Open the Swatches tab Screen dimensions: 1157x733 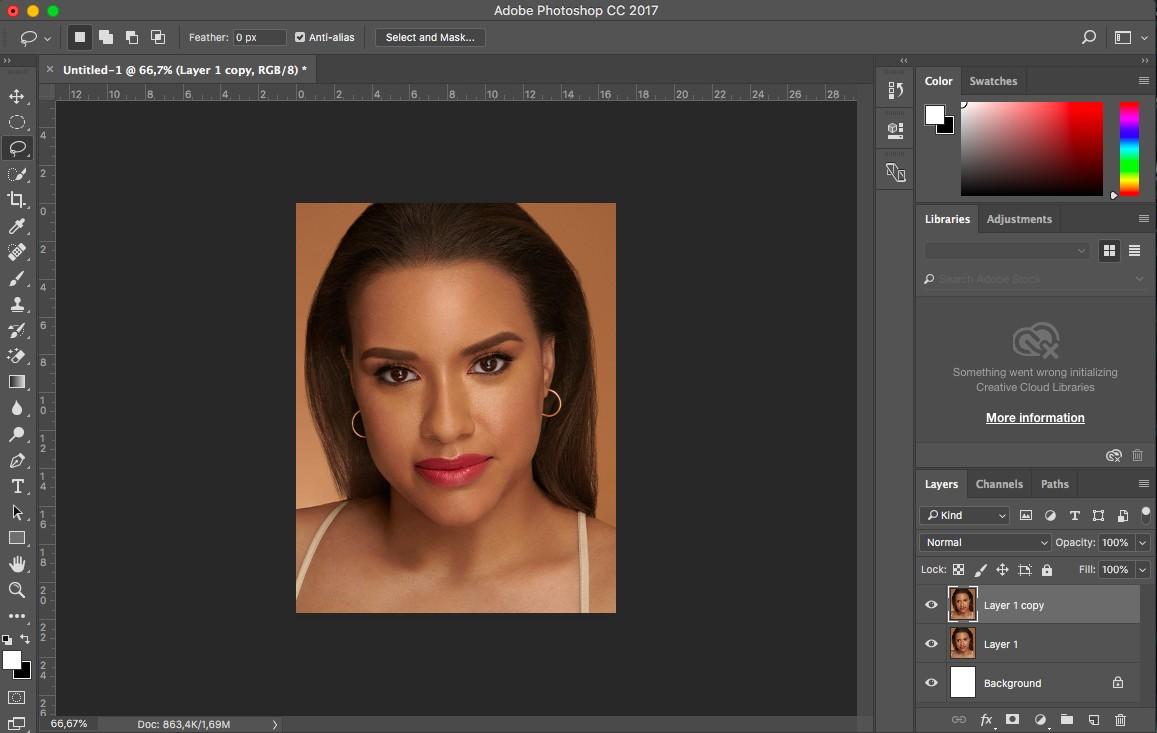993,81
